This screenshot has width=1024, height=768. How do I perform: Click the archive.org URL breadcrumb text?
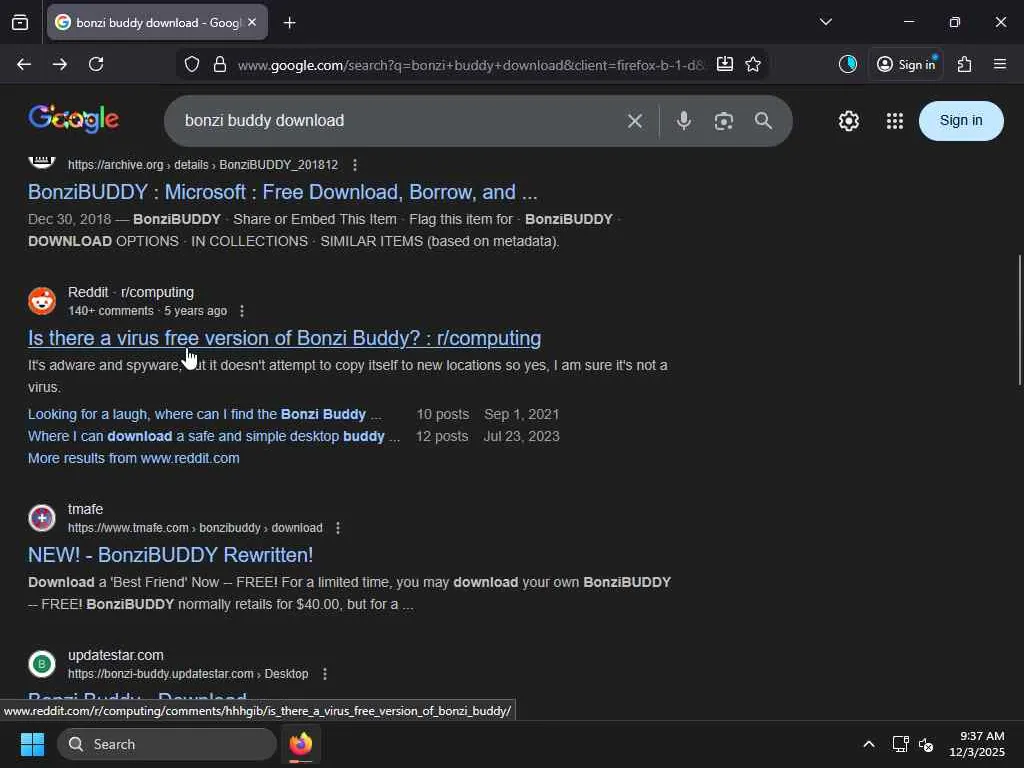[203, 165]
